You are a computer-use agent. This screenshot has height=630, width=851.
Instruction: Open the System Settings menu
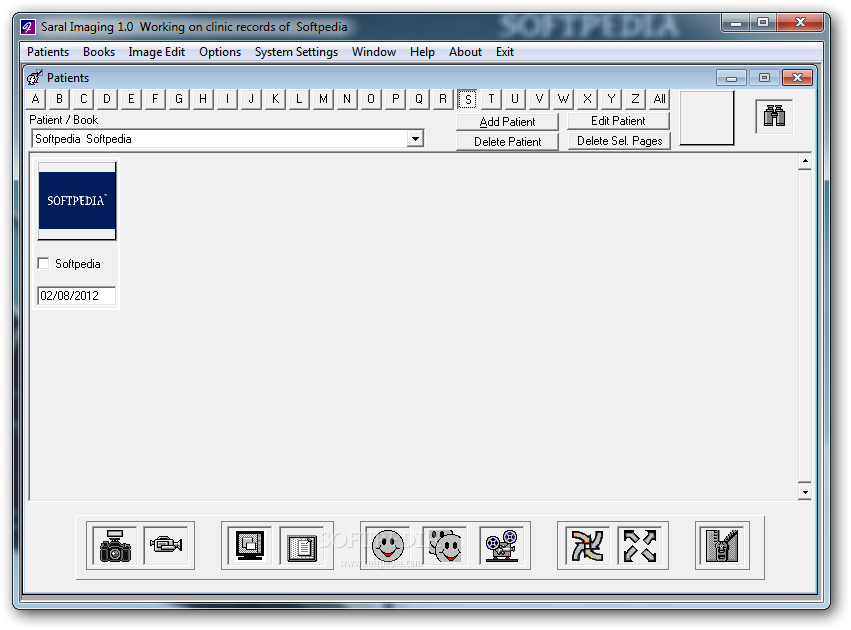click(x=296, y=52)
